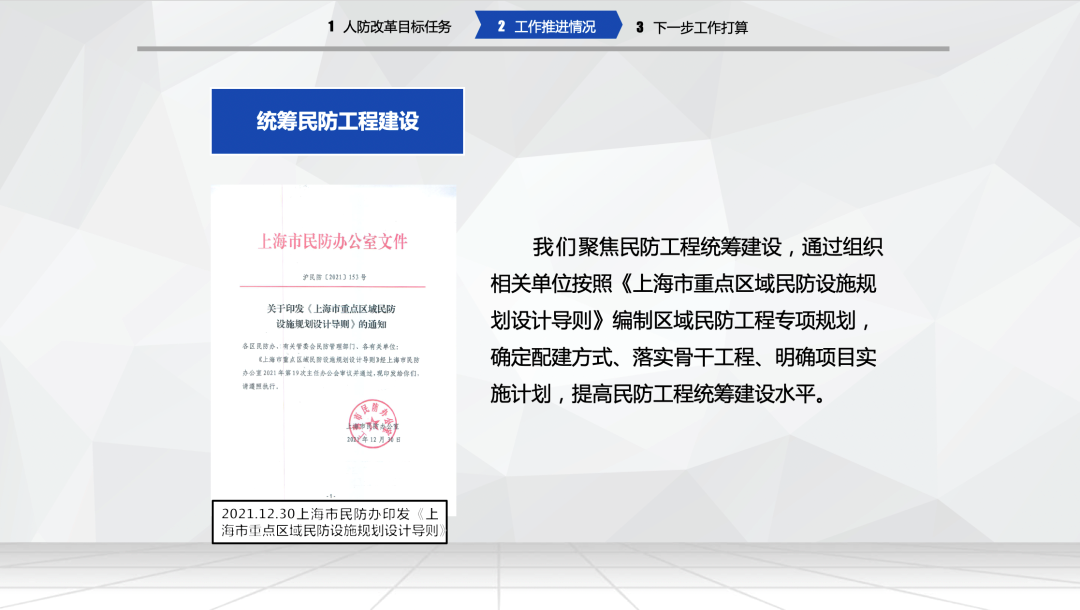This screenshot has width=1080, height=610.
Task: Click the numeral 2 in the blue arrow
Action: (x=501, y=26)
